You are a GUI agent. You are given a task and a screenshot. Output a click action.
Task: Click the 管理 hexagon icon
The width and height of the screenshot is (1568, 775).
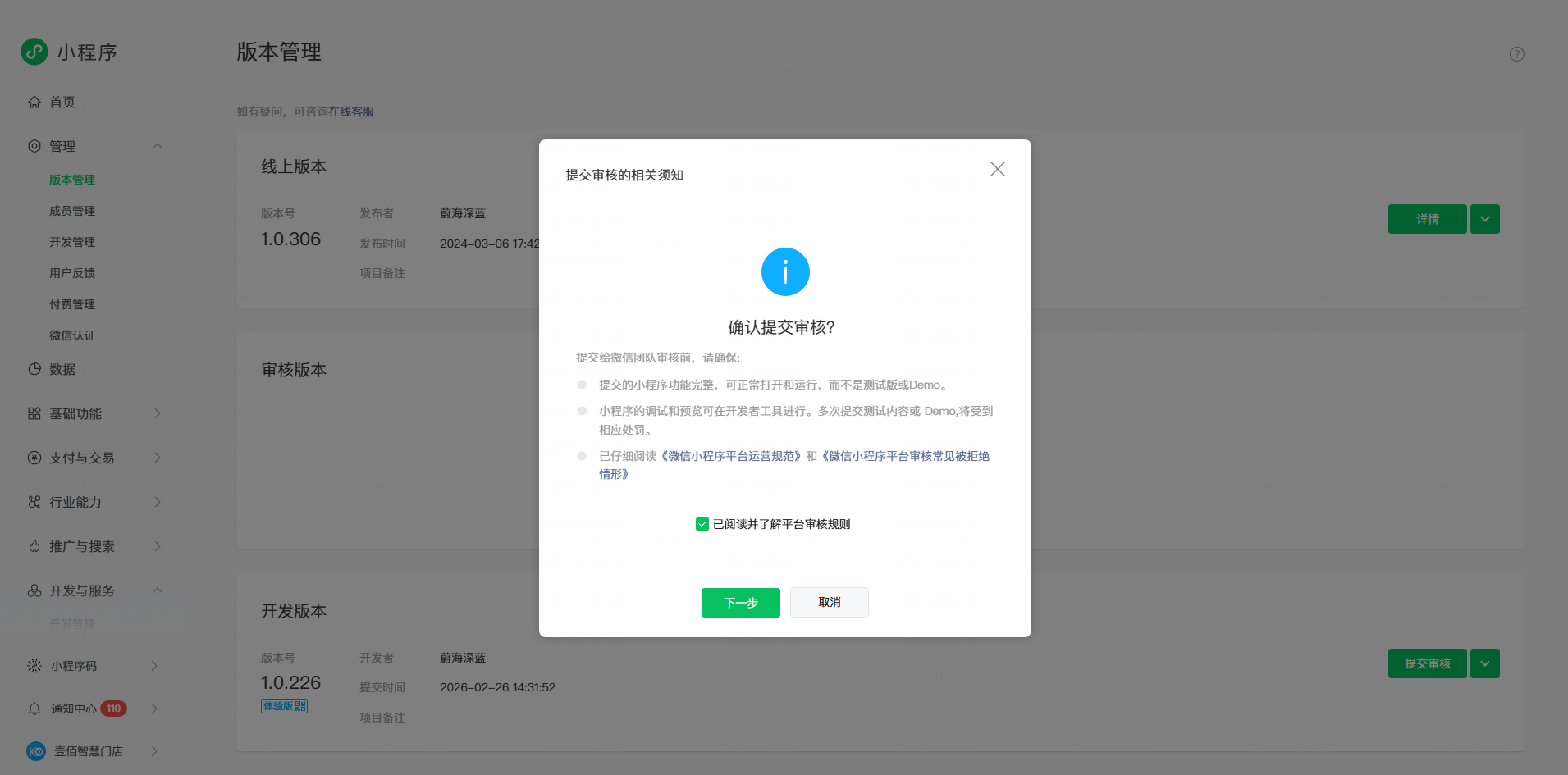click(x=34, y=146)
